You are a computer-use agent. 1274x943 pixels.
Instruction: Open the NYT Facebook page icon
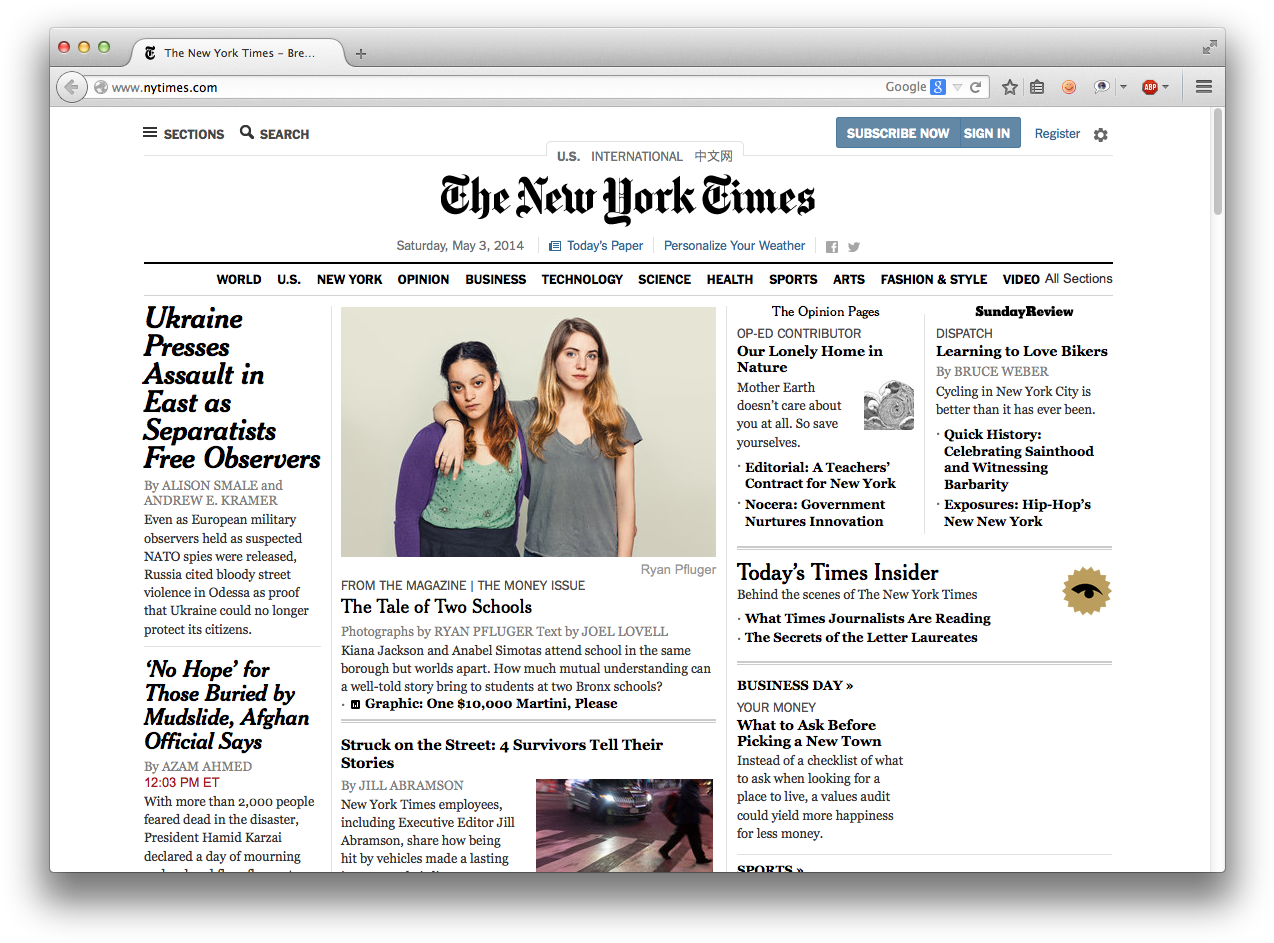pyautogui.click(x=832, y=246)
